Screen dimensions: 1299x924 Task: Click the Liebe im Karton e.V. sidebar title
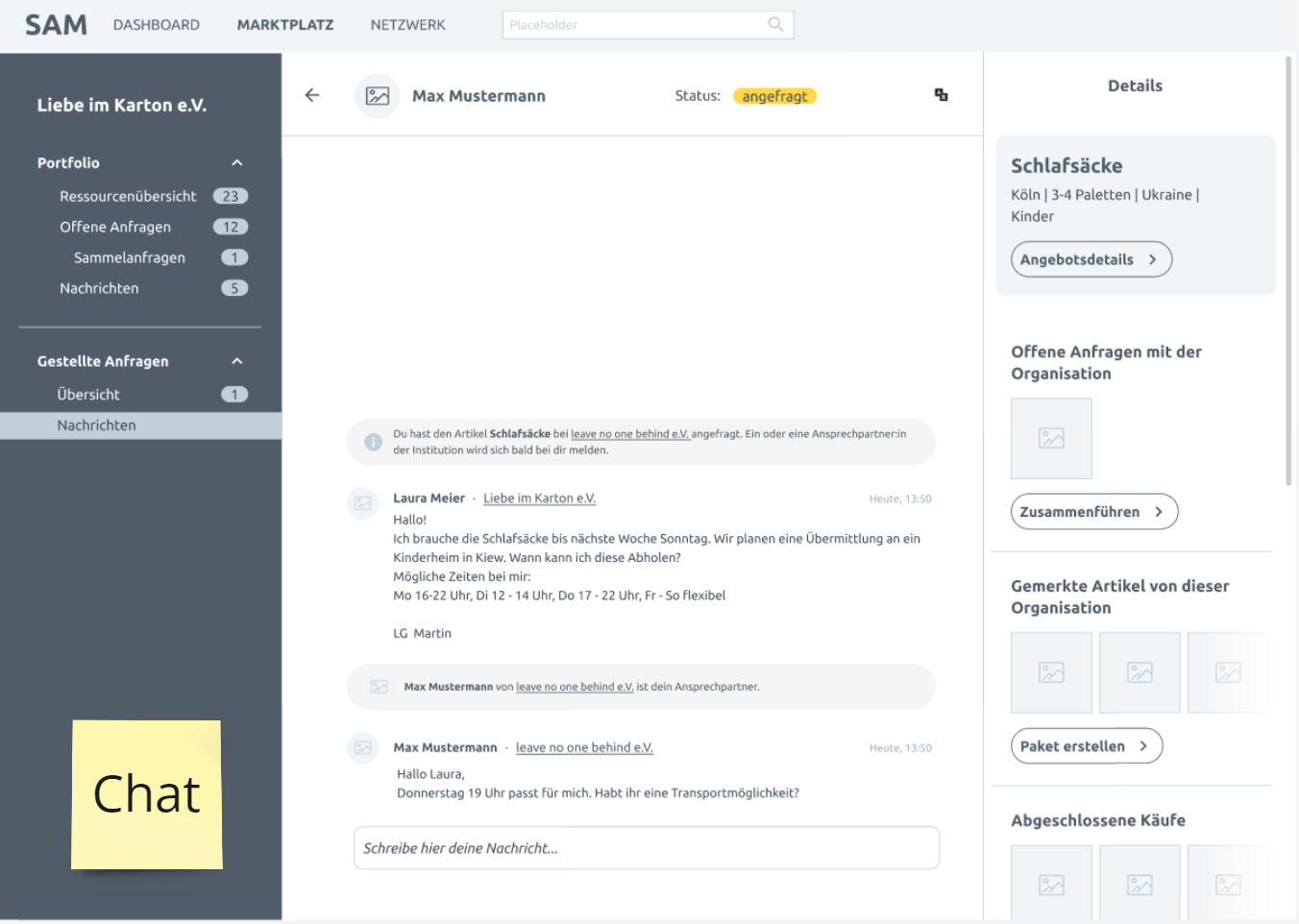pos(122,106)
